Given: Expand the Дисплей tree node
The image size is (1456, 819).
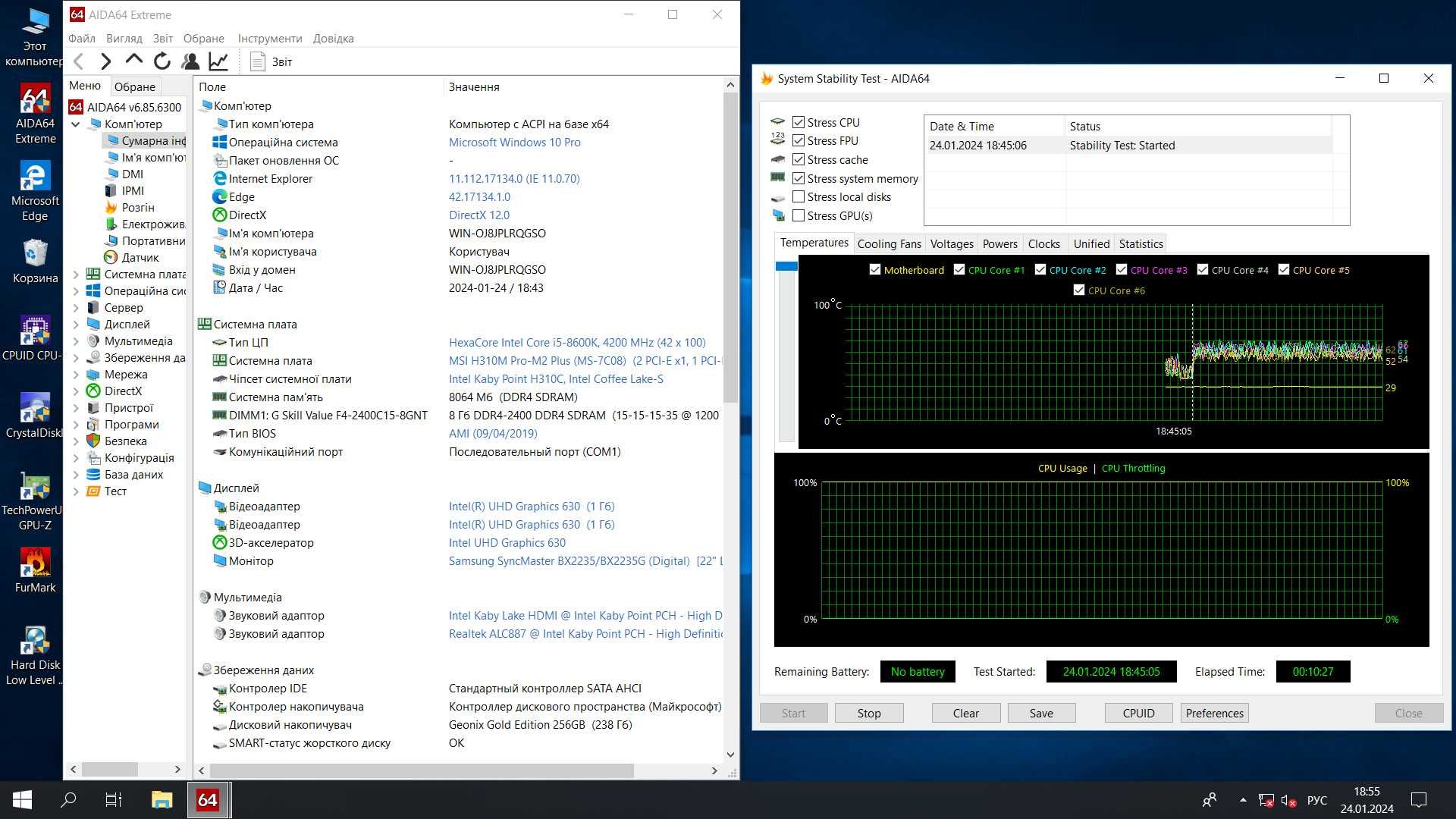Looking at the screenshot, I should [x=76, y=324].
